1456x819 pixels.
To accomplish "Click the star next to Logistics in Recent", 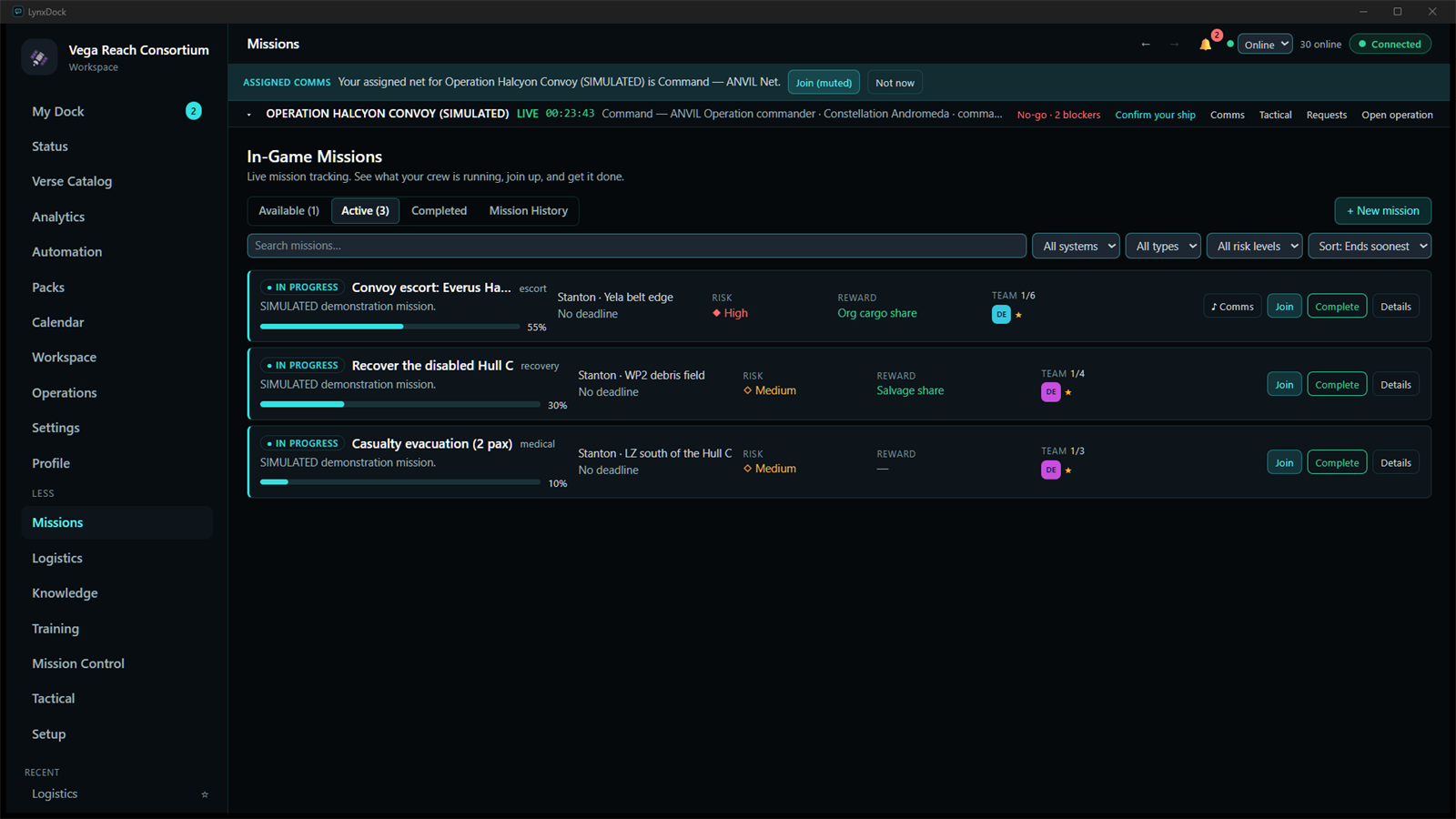I will point(205,794).
